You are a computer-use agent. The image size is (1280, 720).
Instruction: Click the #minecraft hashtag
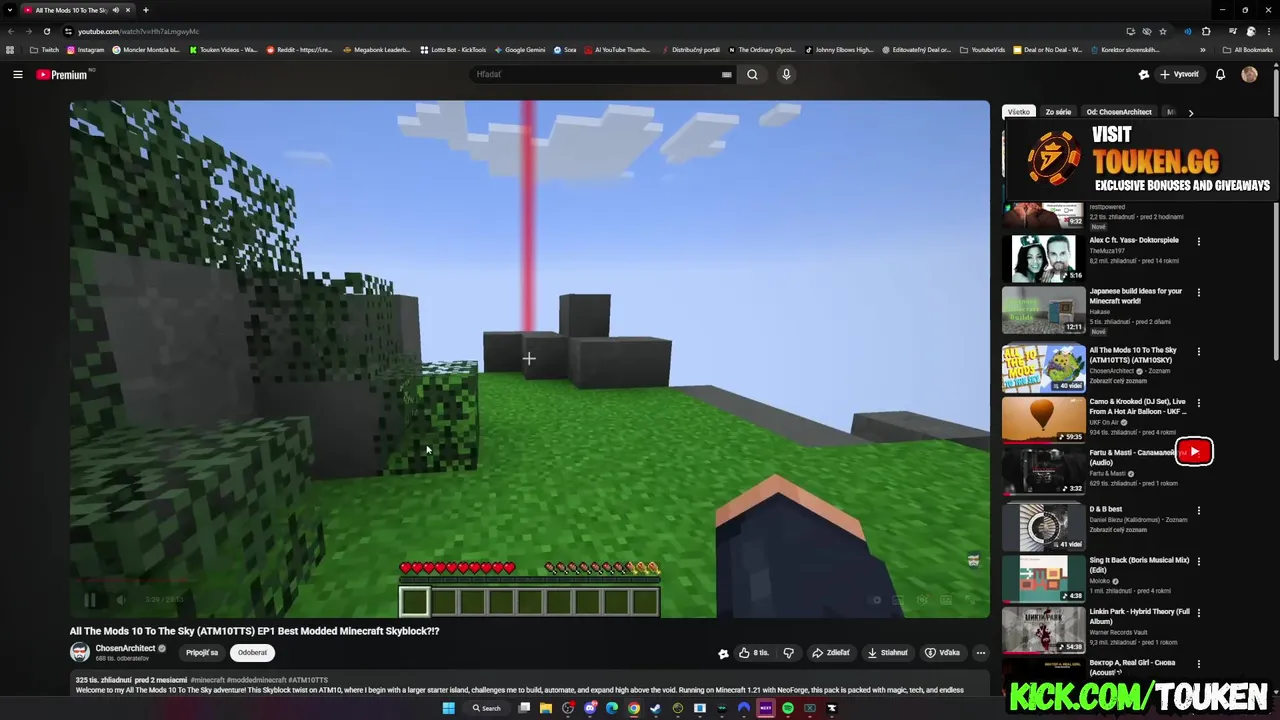(208, 680)
